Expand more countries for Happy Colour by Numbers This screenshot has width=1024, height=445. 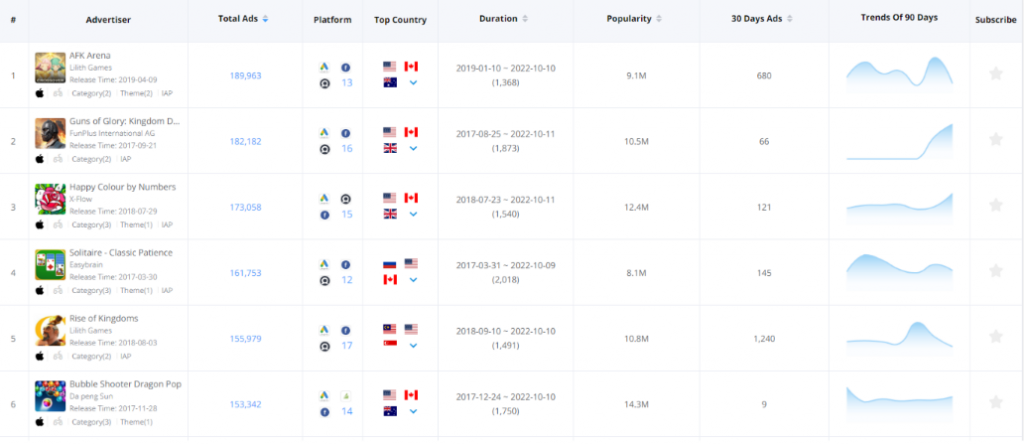[413, 214]
